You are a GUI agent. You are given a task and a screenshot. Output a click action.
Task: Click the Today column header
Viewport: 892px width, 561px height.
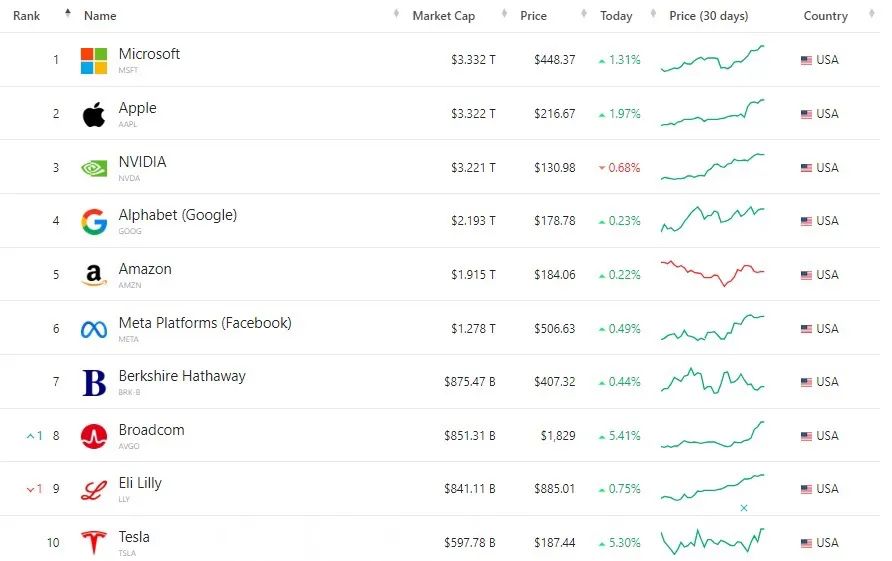click(616, 16)
